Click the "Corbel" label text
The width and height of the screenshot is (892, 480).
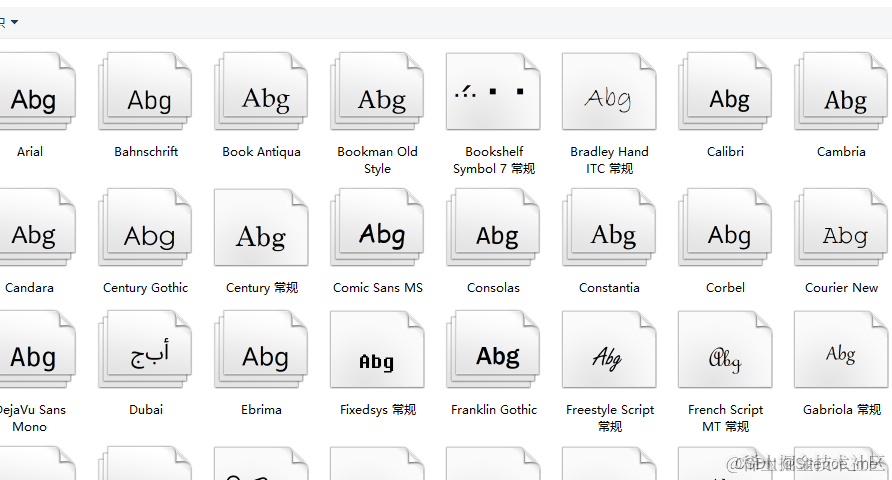pos(725,288)
